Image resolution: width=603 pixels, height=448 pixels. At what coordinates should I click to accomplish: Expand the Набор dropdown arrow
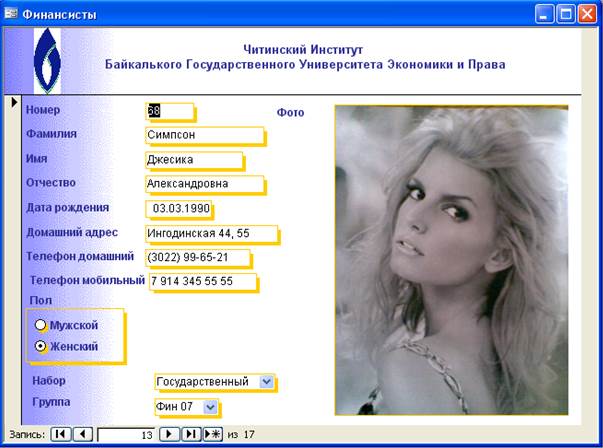pos(267,381)
